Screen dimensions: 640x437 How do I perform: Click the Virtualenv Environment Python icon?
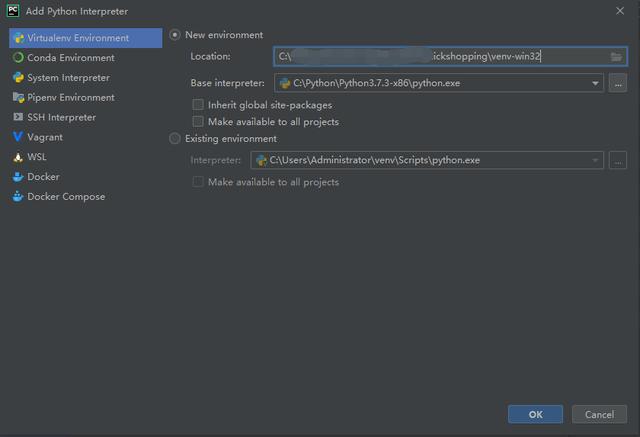[x=18, y=38]
